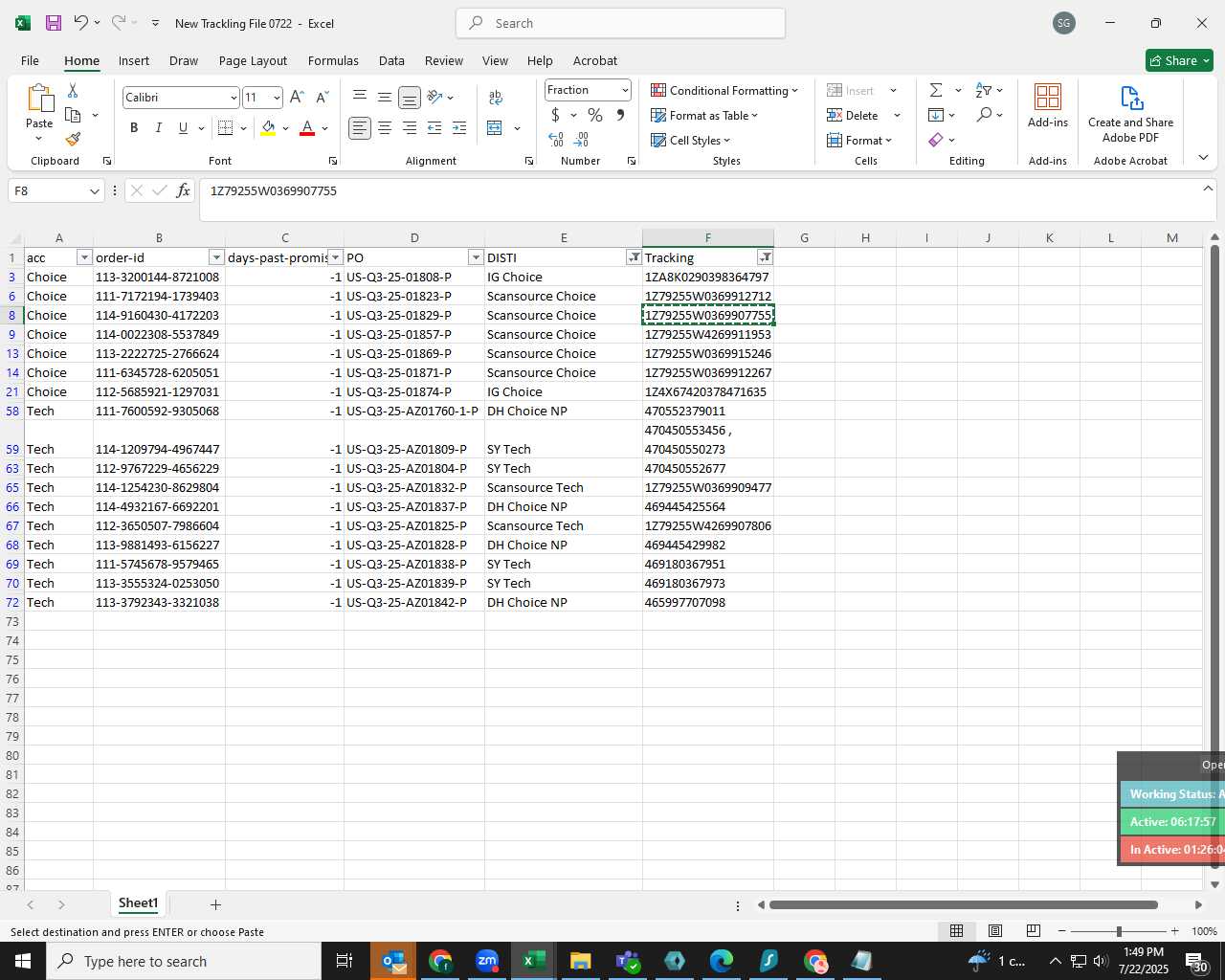Click Cell Styles button

click(x=690, y=140)
